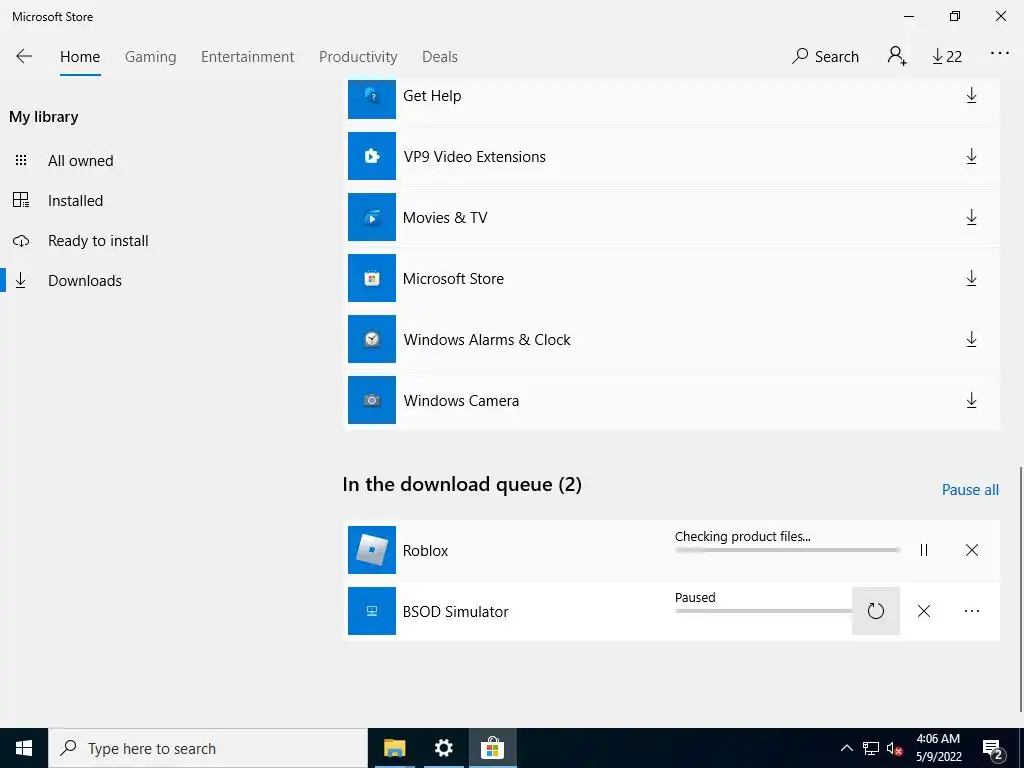Select Ready to install in library

coord(98,241)
